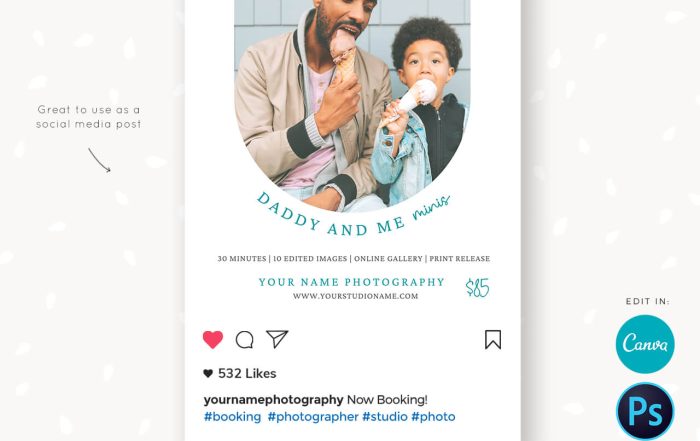Click the EDIT IN: label
Viewport: 700px width, 441px height.
(647, 301)
